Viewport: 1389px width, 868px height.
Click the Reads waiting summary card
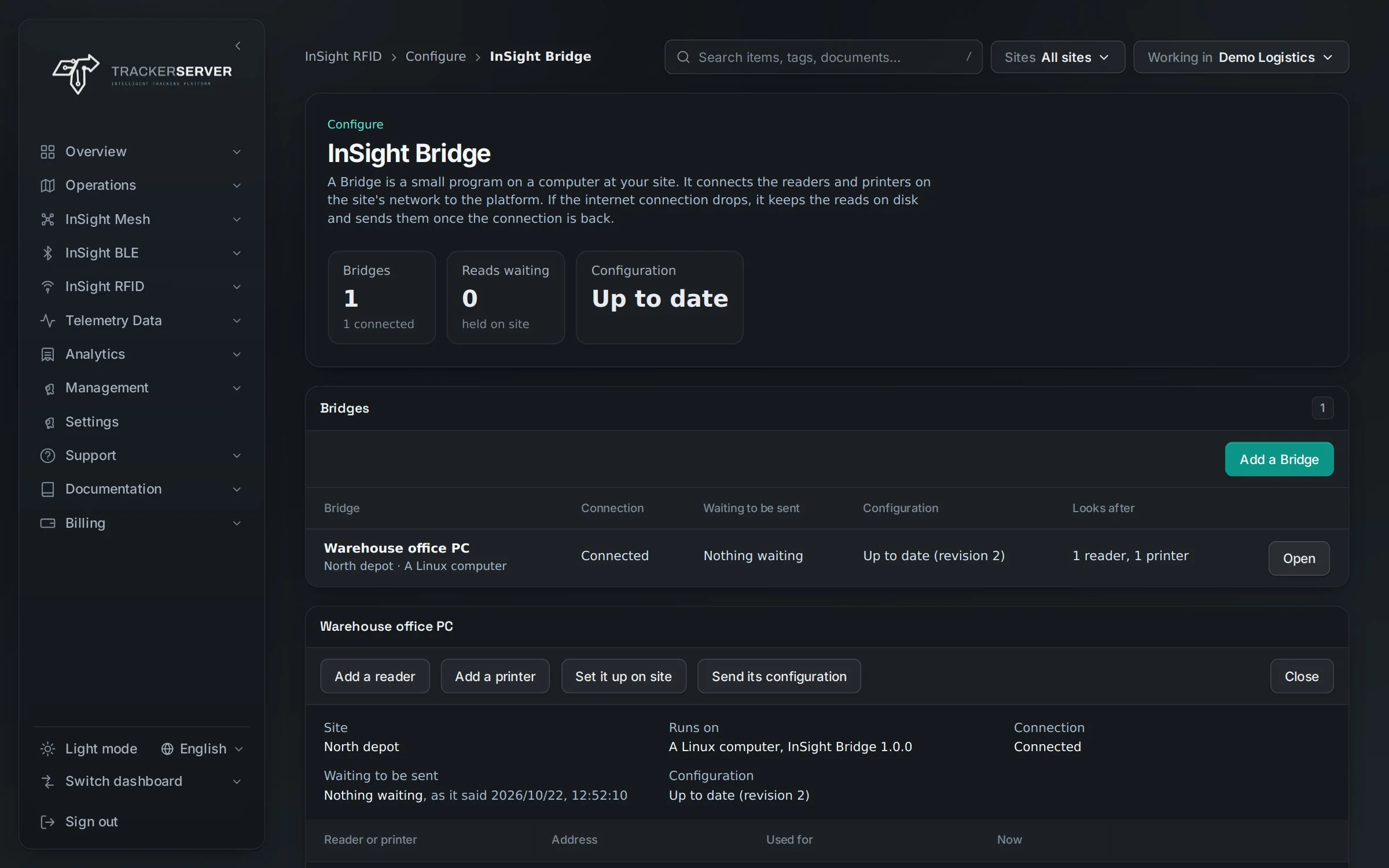click(x=505, y=297)
